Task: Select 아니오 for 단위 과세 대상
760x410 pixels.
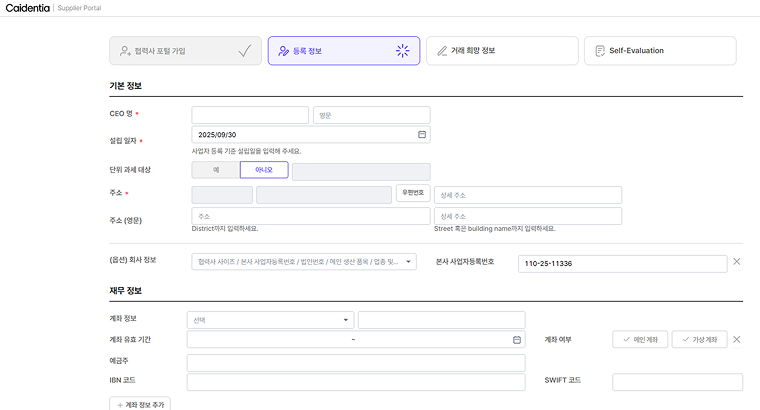Action: click(x=264, y=171)
